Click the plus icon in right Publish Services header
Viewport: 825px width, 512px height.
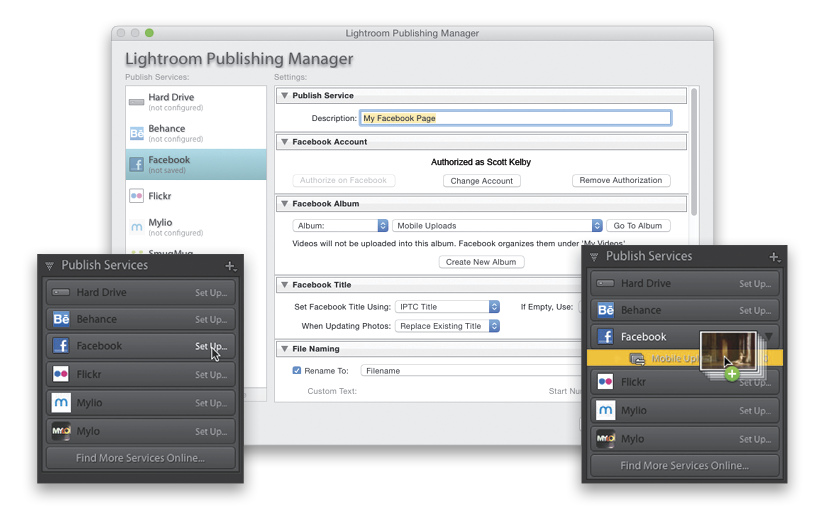(x=774, y=257)
